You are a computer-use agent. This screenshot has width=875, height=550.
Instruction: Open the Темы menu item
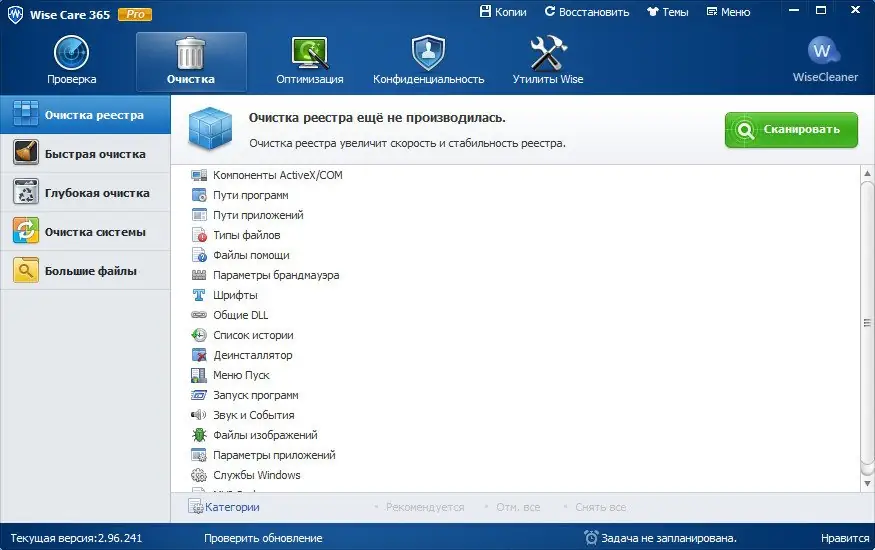[x=667, y=12]
